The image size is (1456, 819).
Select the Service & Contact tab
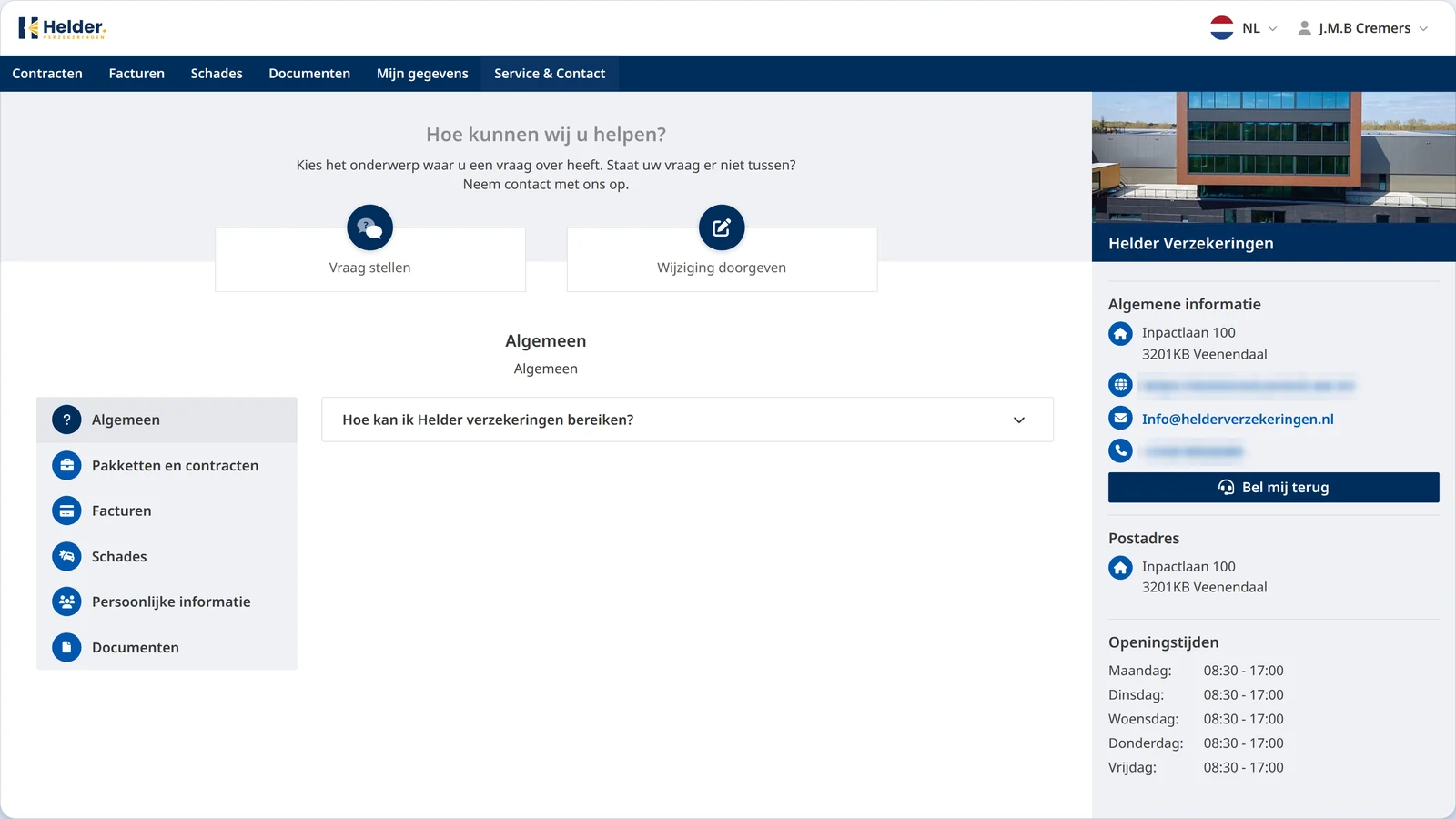550,74
